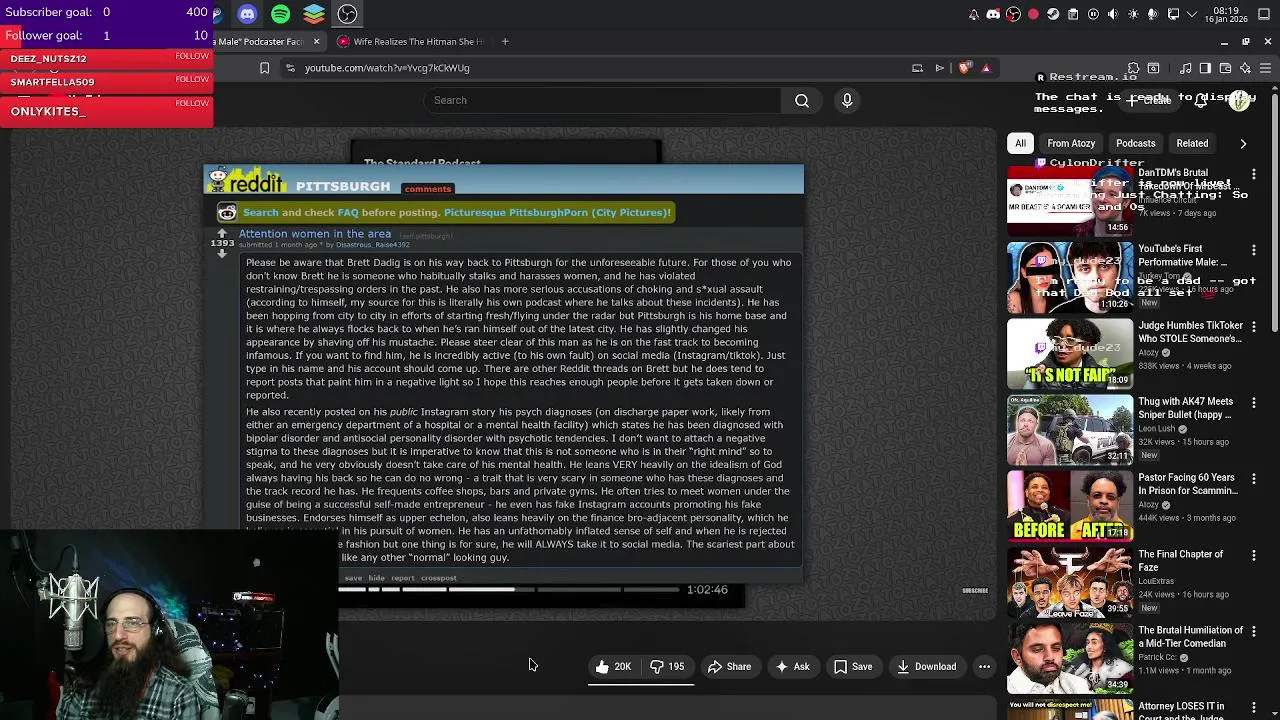Open 'Judge Humbles TikToker' video thumbnail
Viewport: 1280px width, 720px height.
(1070, 354)
